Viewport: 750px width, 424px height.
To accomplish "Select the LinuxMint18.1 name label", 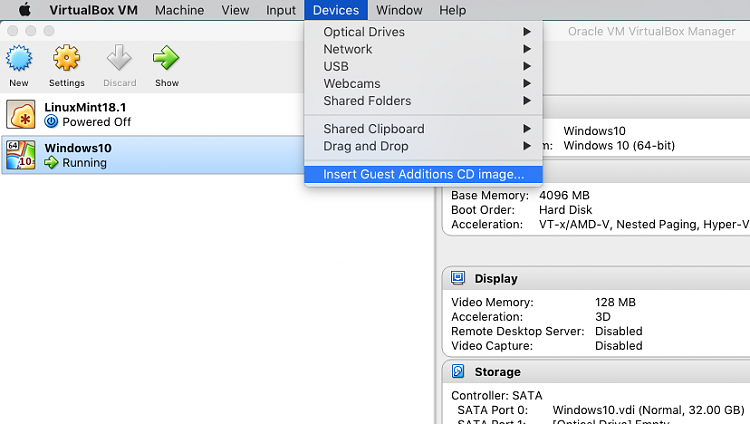I will tap(85, 107).
